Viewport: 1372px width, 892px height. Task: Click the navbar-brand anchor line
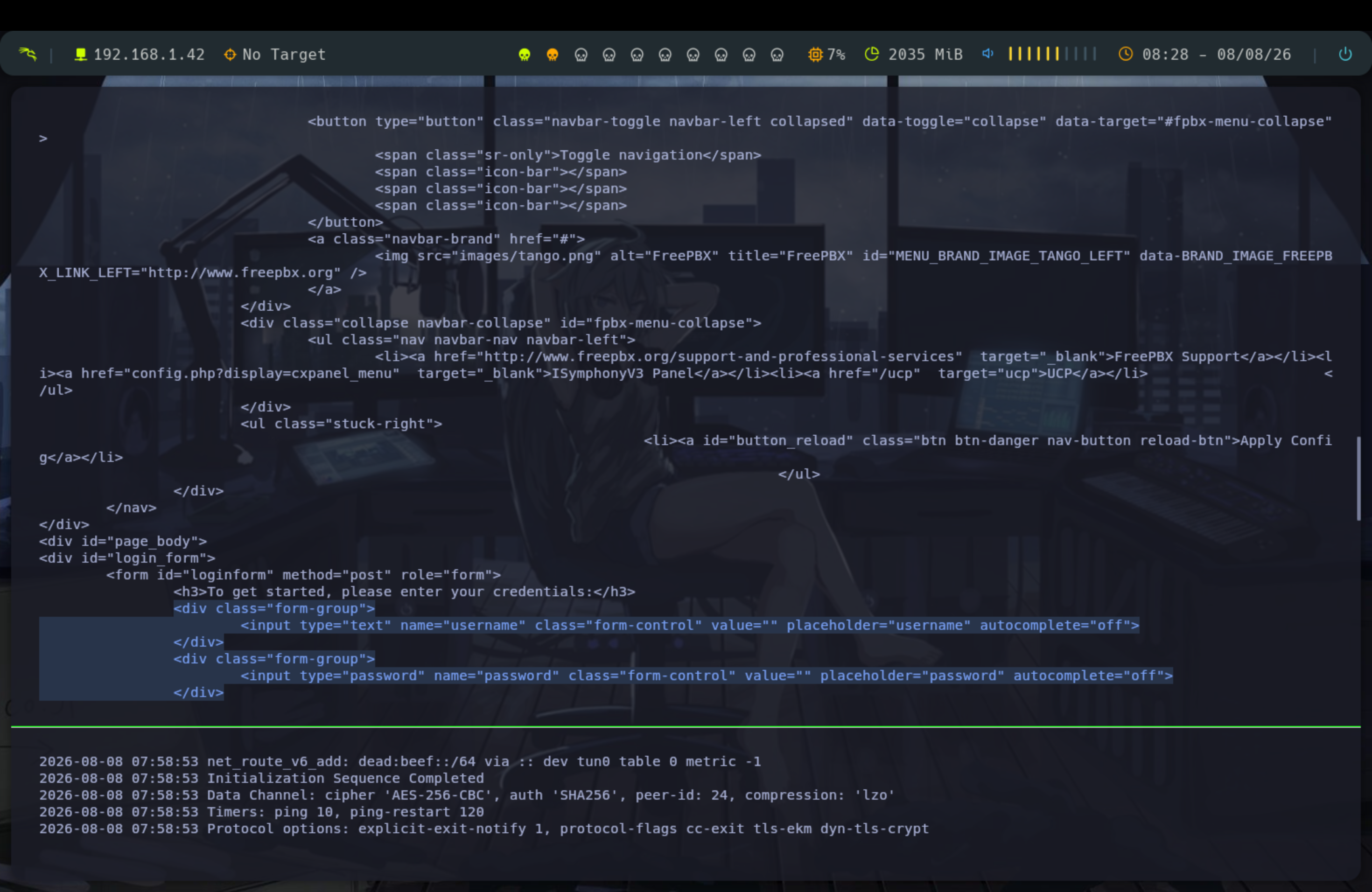coord(446,239)
